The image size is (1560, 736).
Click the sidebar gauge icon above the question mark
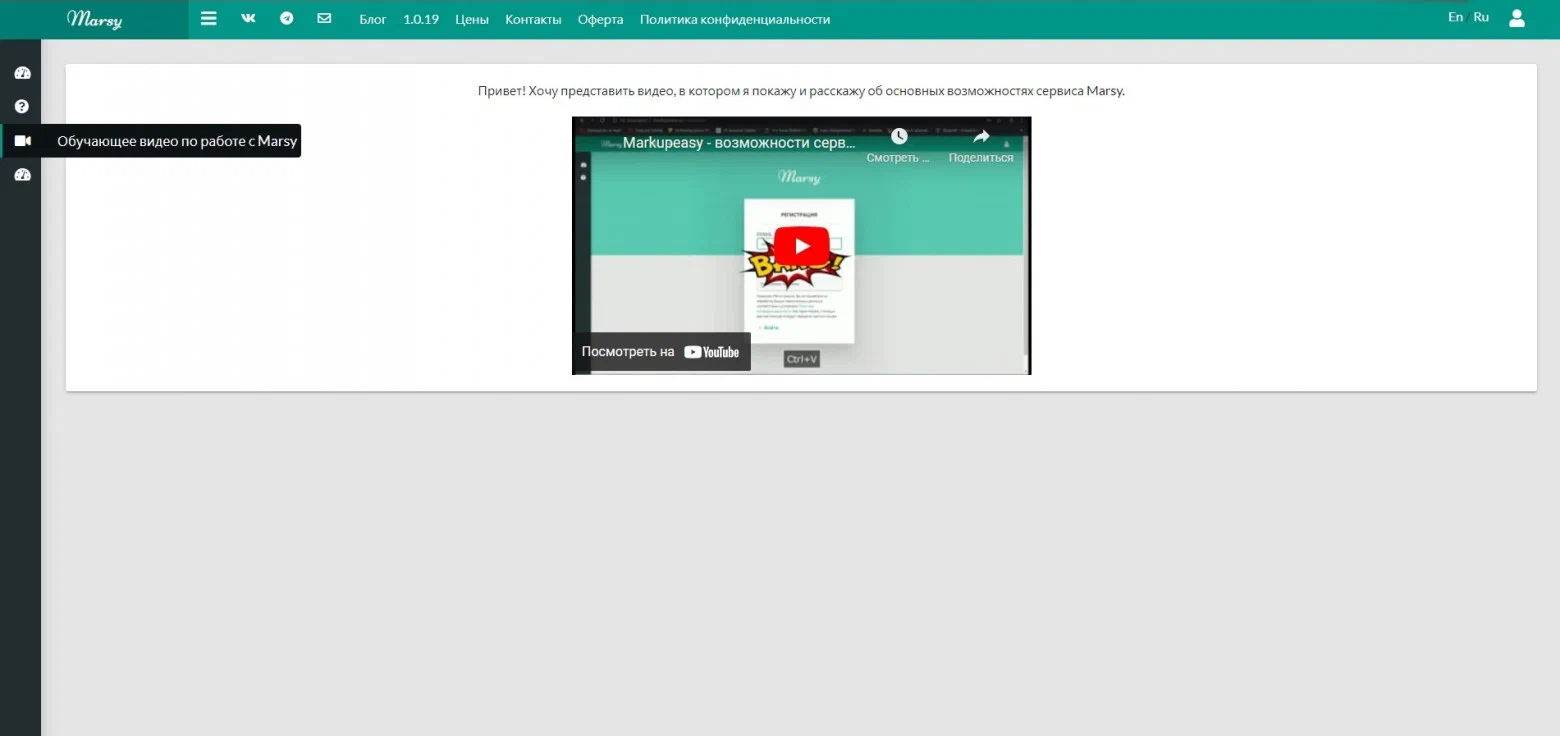(x=22, y=73)
